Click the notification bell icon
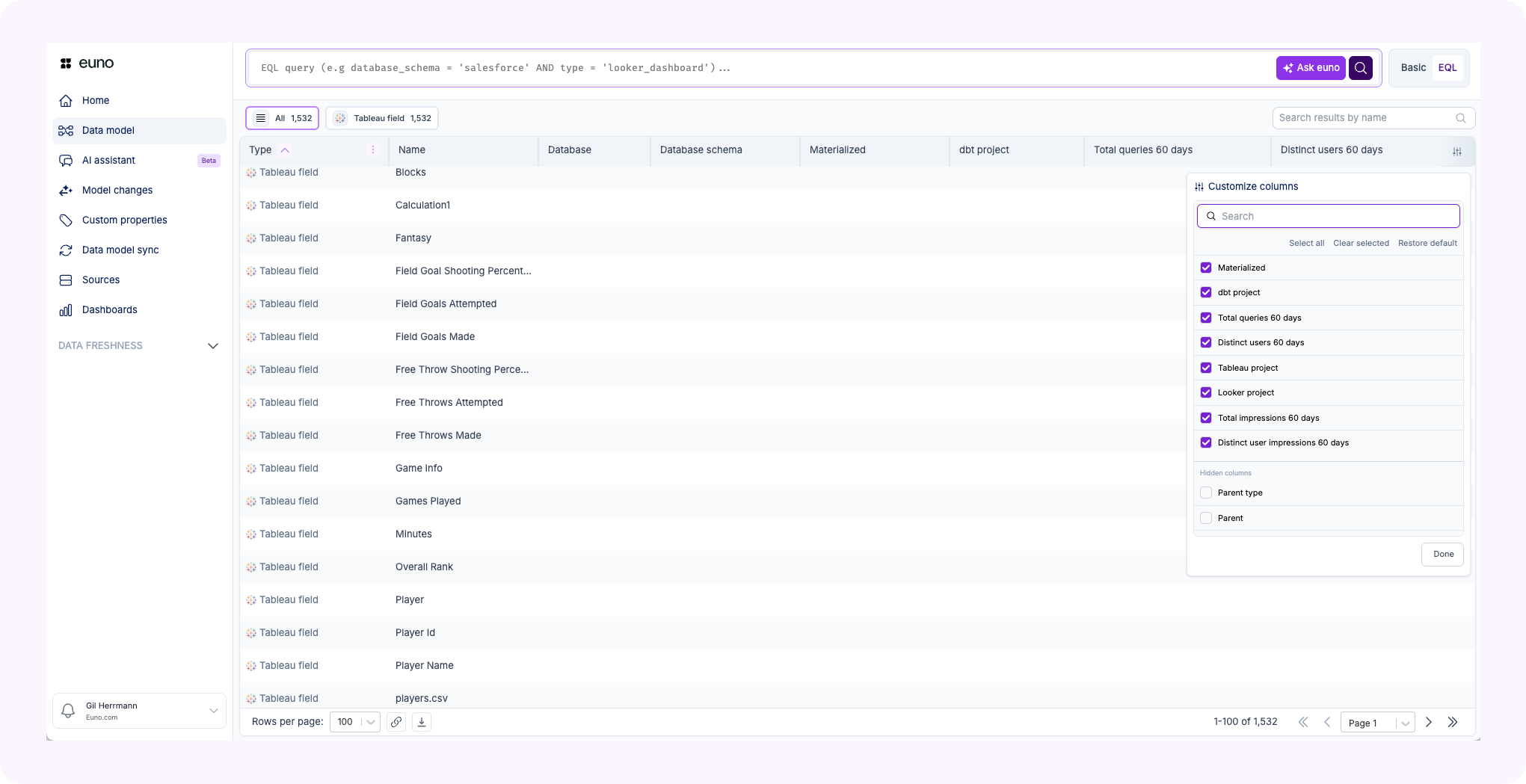 click(x=68, y=711)
